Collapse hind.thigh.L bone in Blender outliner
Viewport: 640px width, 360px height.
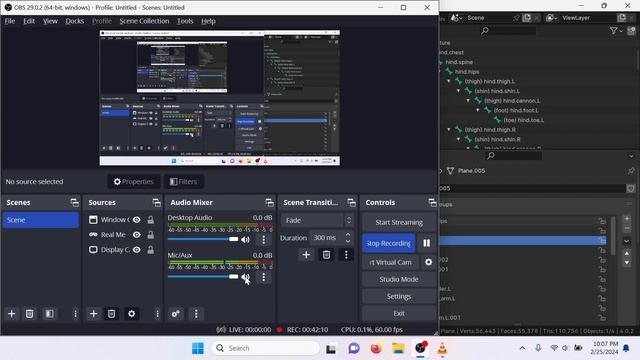(x=449, y=81)
